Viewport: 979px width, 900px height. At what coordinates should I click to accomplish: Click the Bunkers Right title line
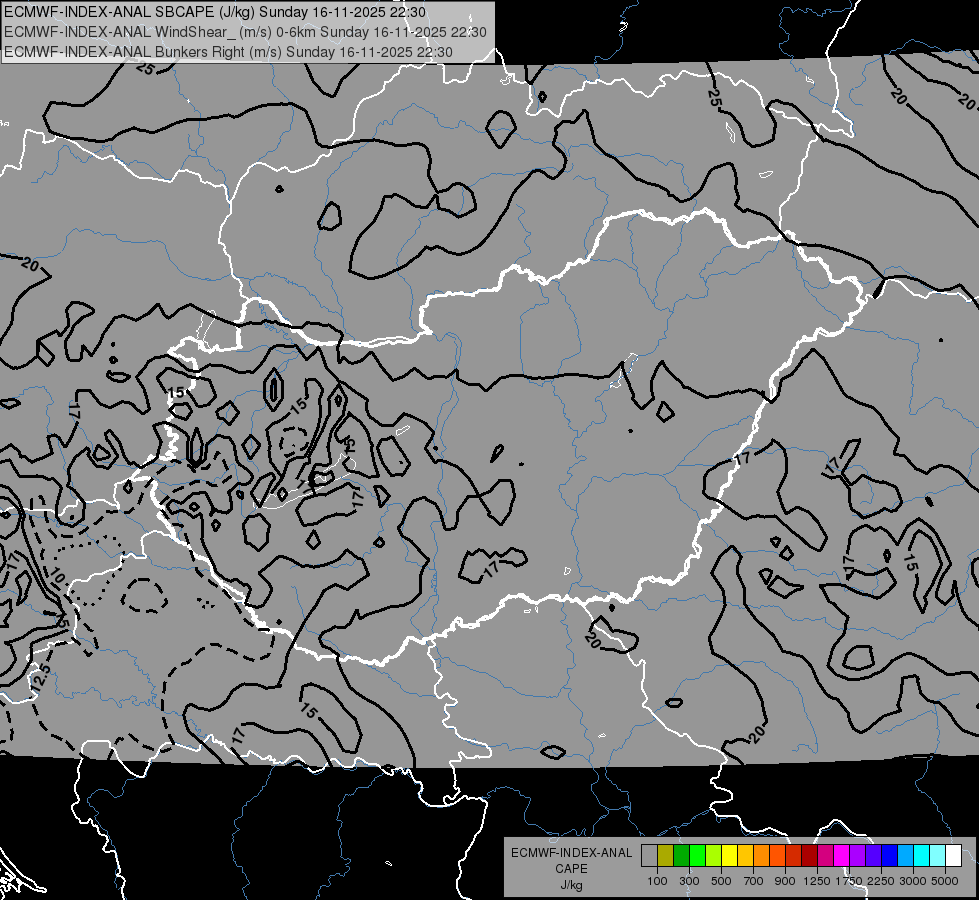[229, 52]
